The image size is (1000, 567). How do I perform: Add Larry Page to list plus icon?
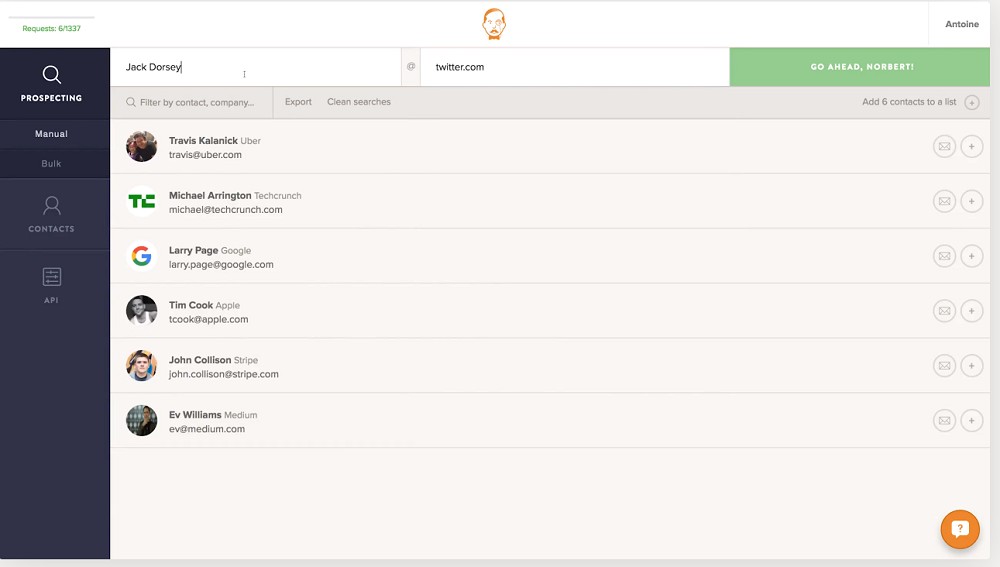(971, 256)
